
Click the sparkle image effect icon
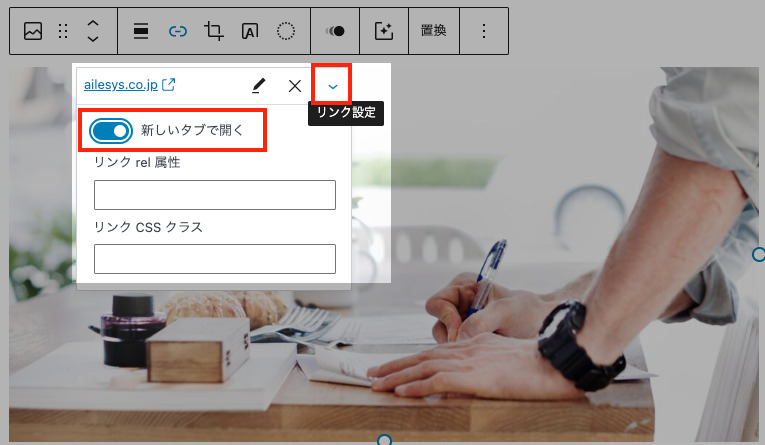point(384,31)
